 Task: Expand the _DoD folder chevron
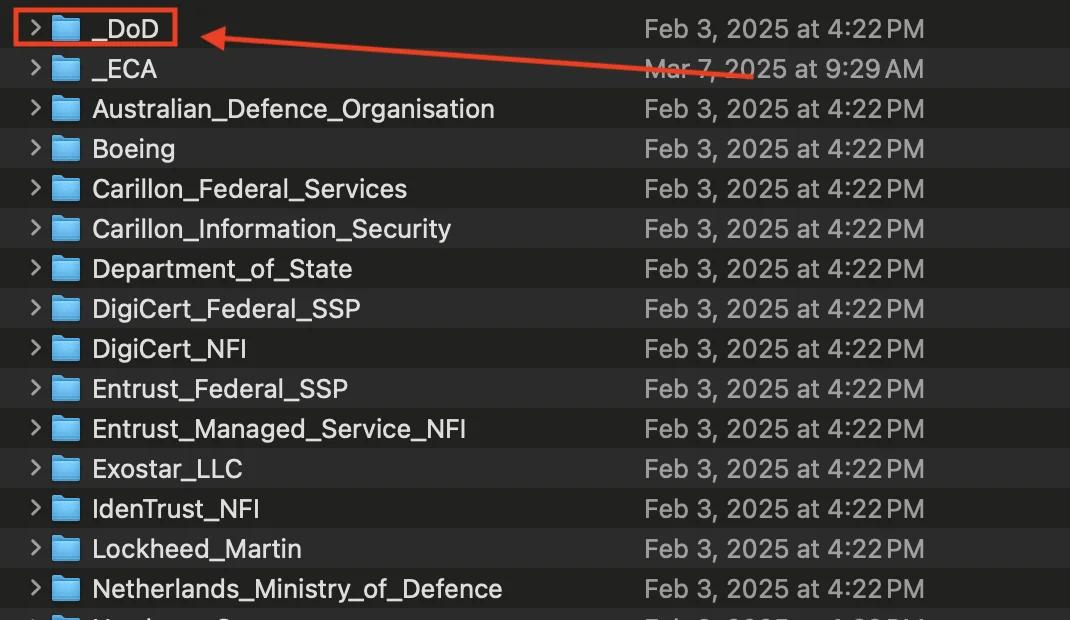tap(35, 28)
